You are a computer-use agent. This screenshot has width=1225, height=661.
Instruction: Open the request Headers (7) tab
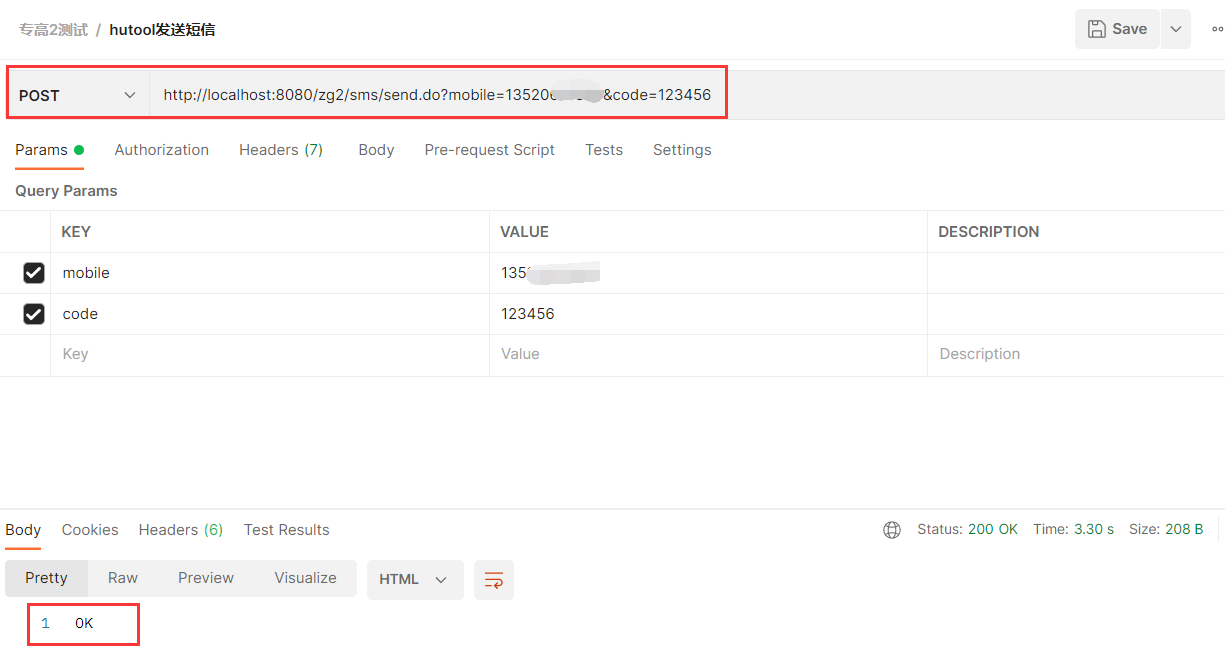(x=281, y=150)
